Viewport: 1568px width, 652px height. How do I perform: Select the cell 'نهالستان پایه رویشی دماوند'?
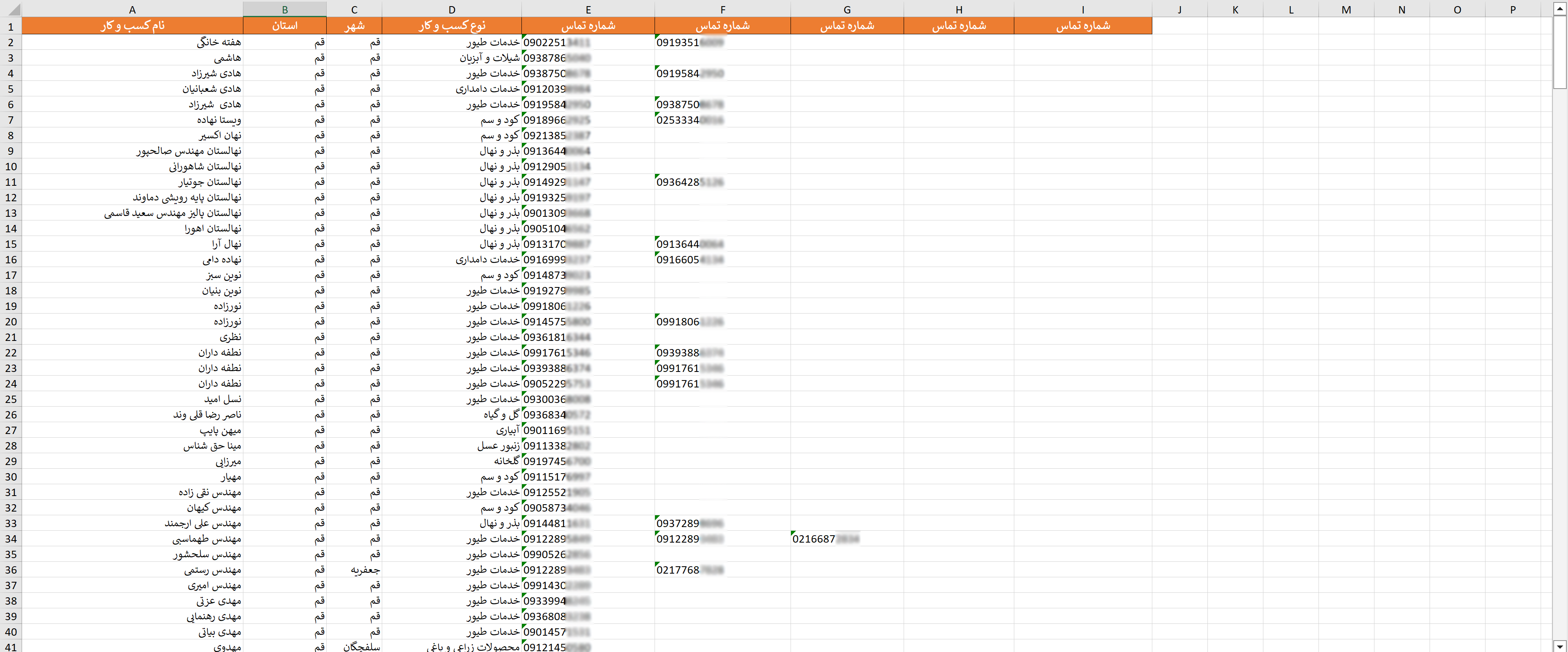pos(132,197)
